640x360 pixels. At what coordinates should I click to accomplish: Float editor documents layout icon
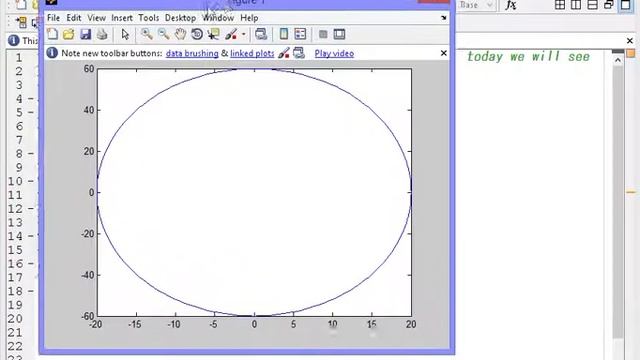(x=609, y=5)
